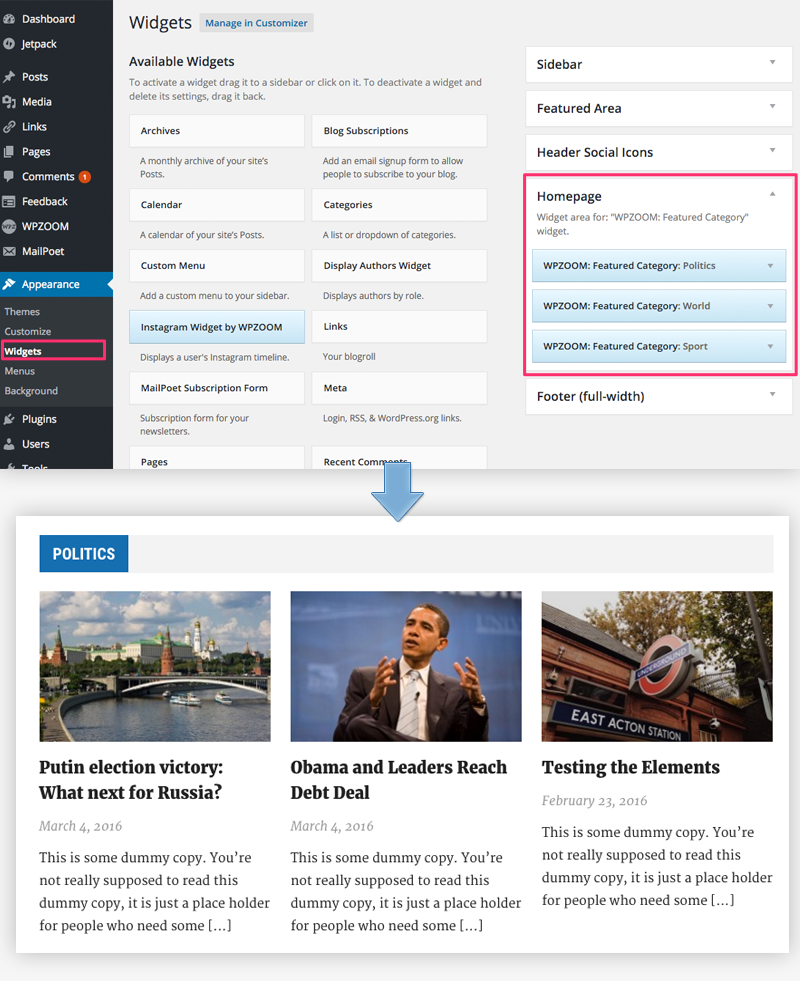The image size is (800, 981).
Task: Click the Feedback form icon
Action: point(9,201)
